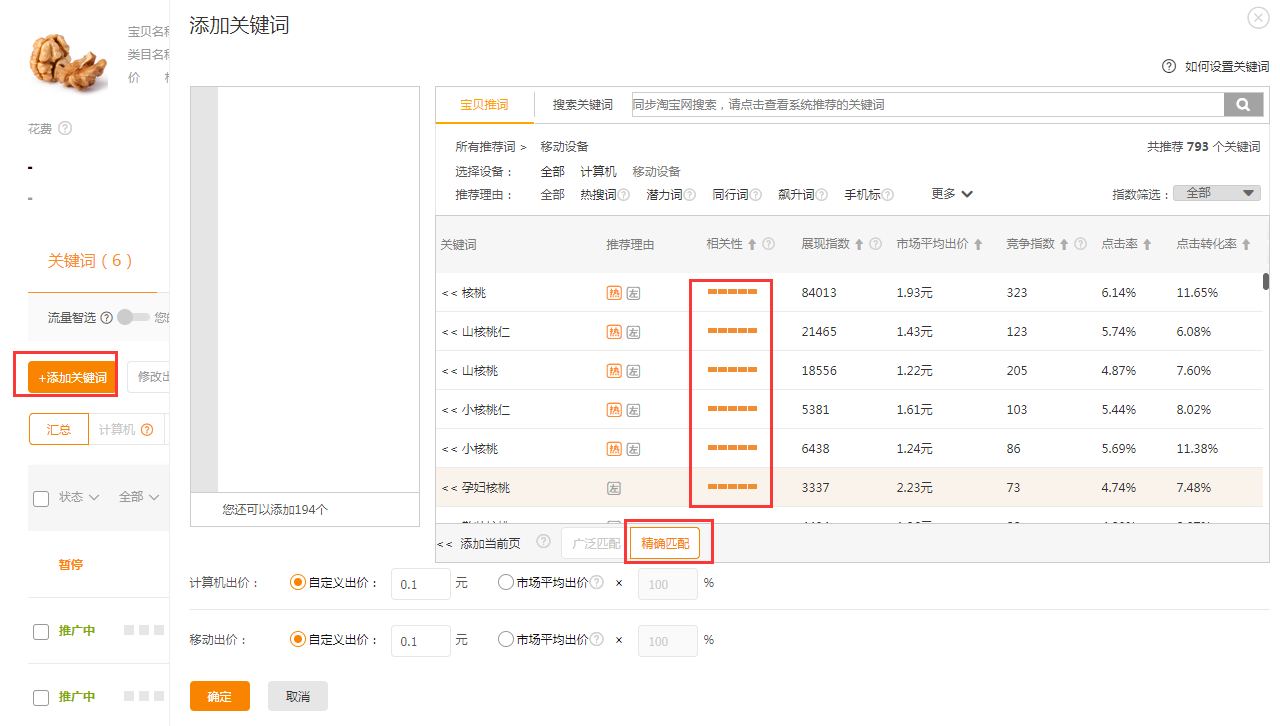Tick the select-all checkbox beside 状态
Viewport: 1280px width, 726px height.
click(x=41, y=498)
